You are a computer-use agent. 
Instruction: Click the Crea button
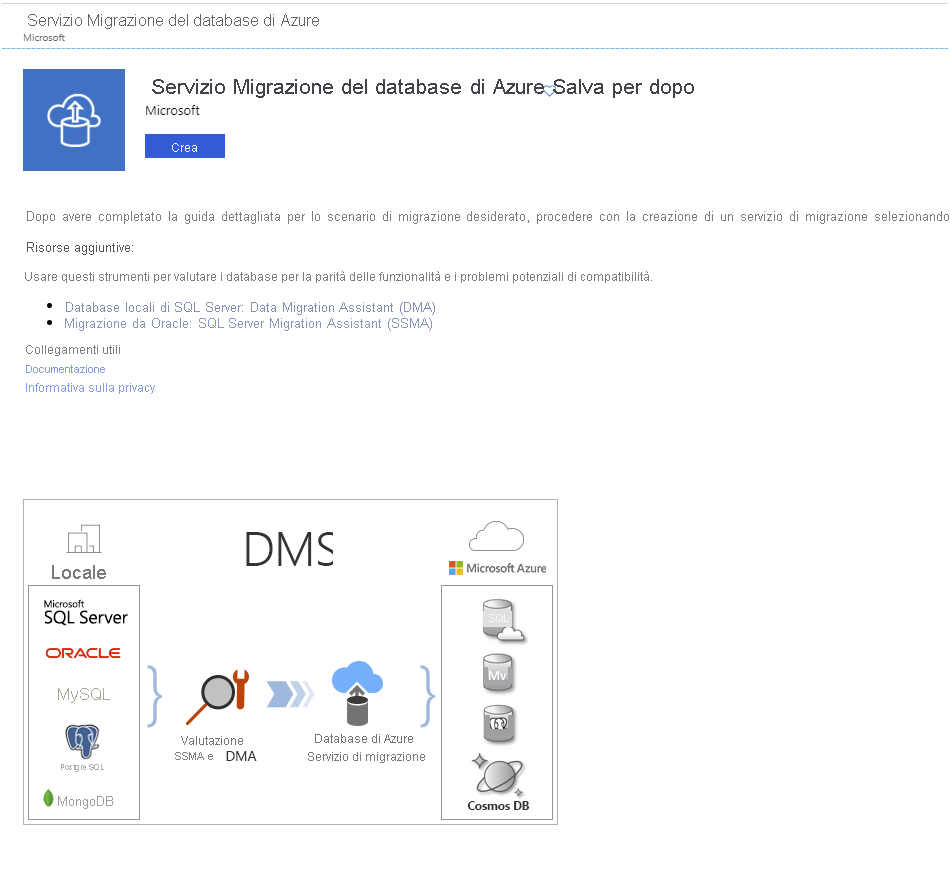[185, 146]
